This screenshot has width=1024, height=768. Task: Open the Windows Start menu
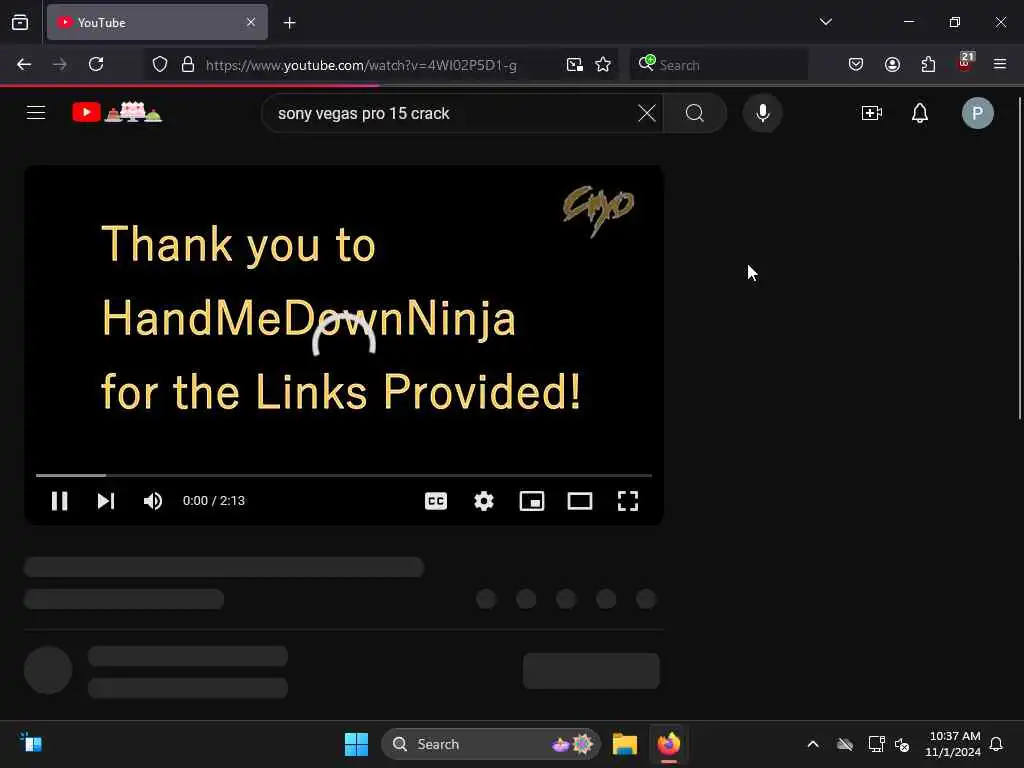pyautogui.click(x=357, y=744)
